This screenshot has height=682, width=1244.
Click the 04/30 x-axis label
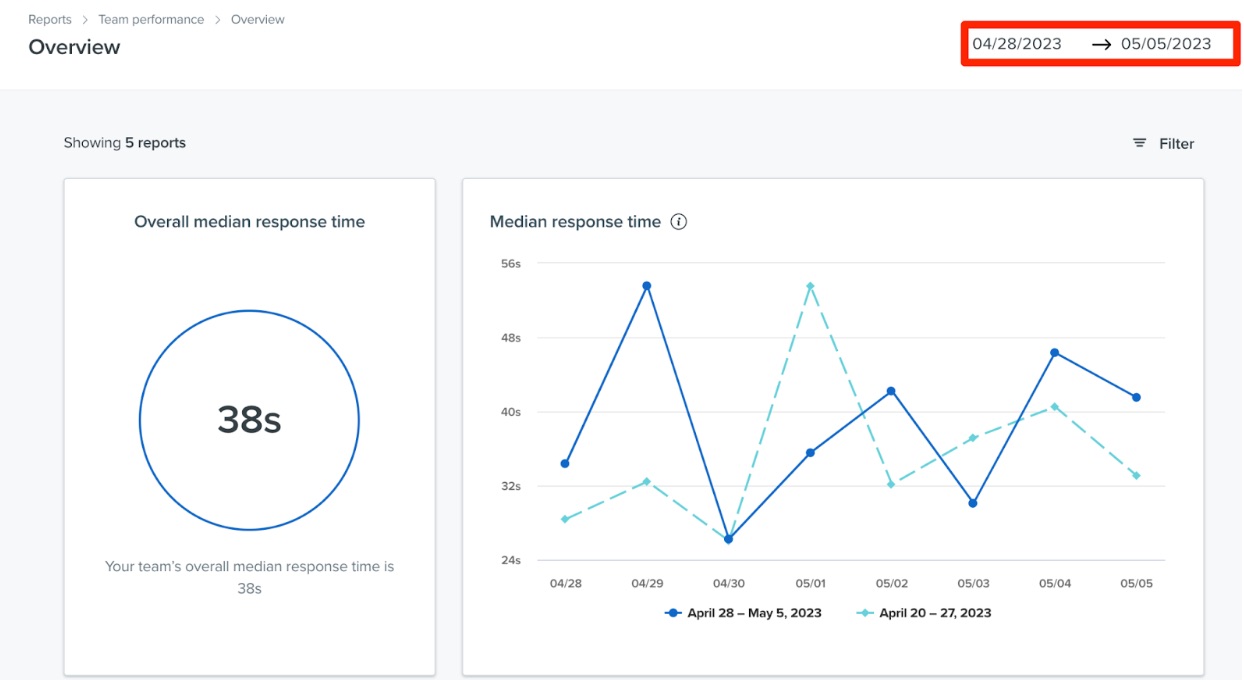point(728,584)
